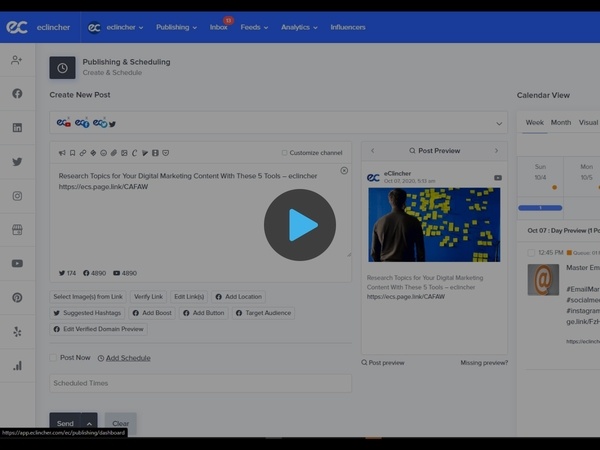This screenshot has width=600, height=450.
Task: Click Edit Verified Domain Preview button
Action: coord(98,329)
